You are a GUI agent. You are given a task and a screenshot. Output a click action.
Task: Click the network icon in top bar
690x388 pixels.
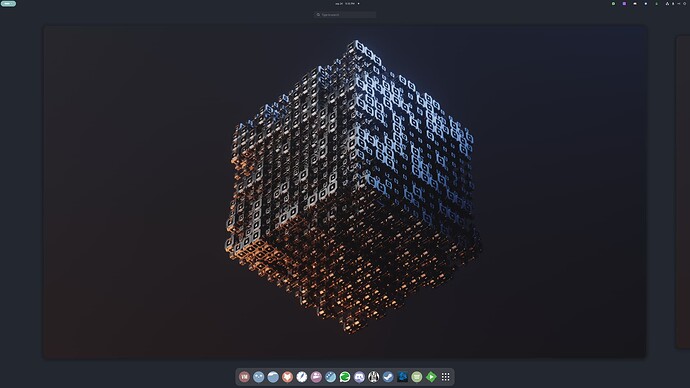coord(667,4)
